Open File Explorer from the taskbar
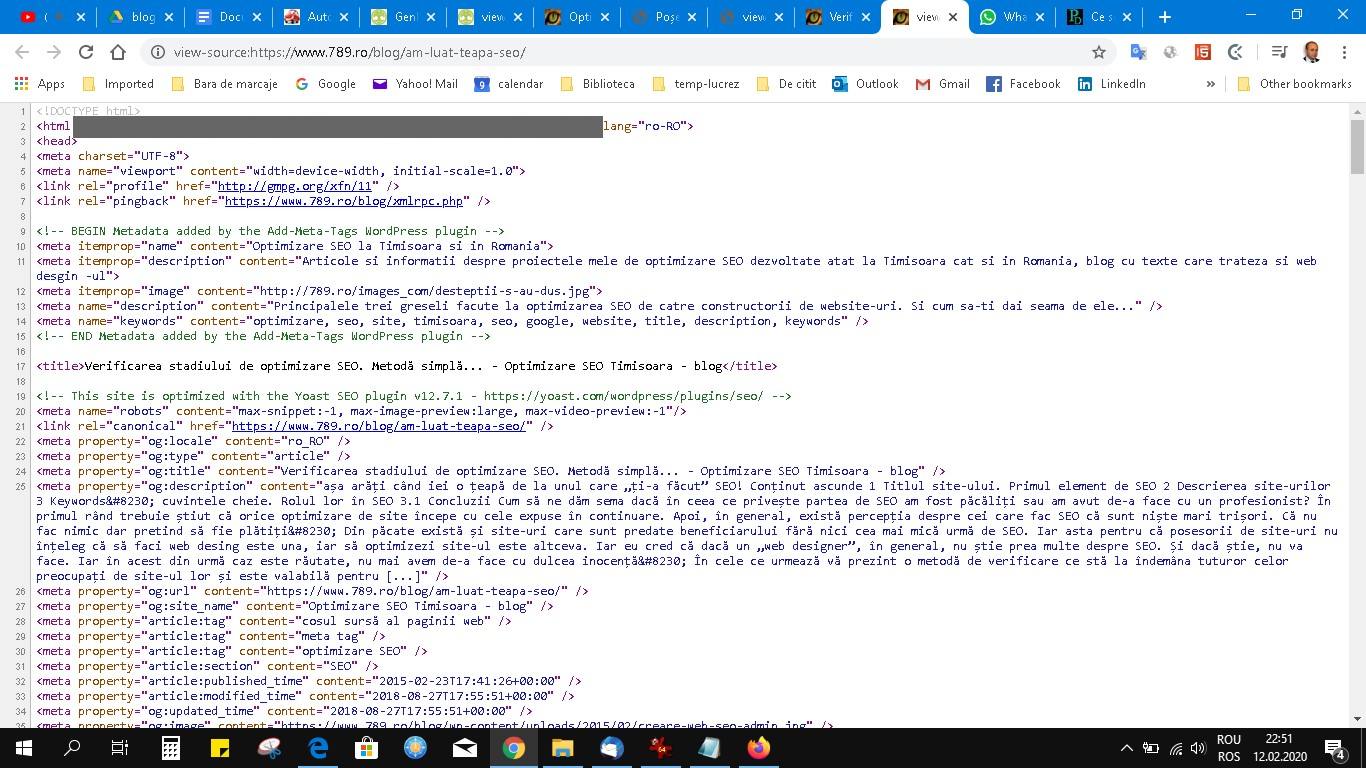The image size is (1366, 768). click(x=563, y=748)
